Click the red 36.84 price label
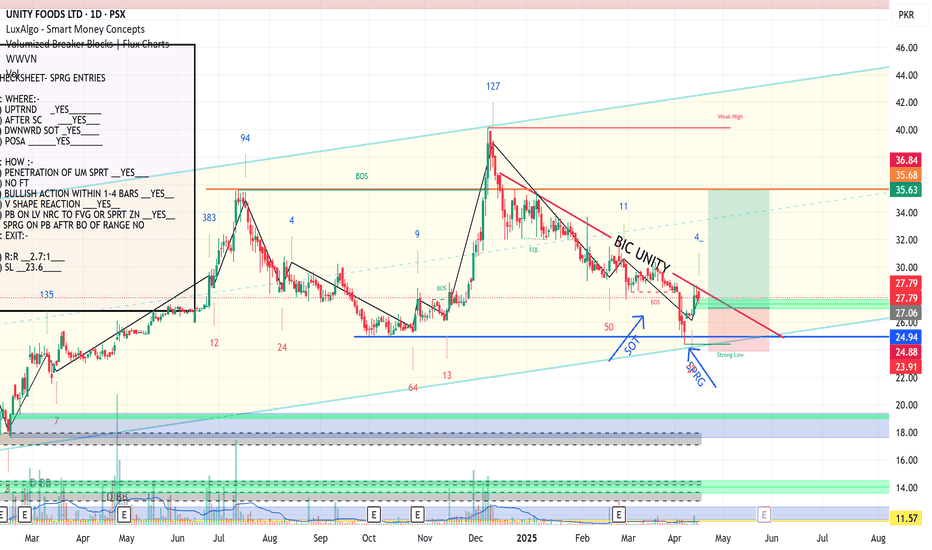 tap(906, 161)
